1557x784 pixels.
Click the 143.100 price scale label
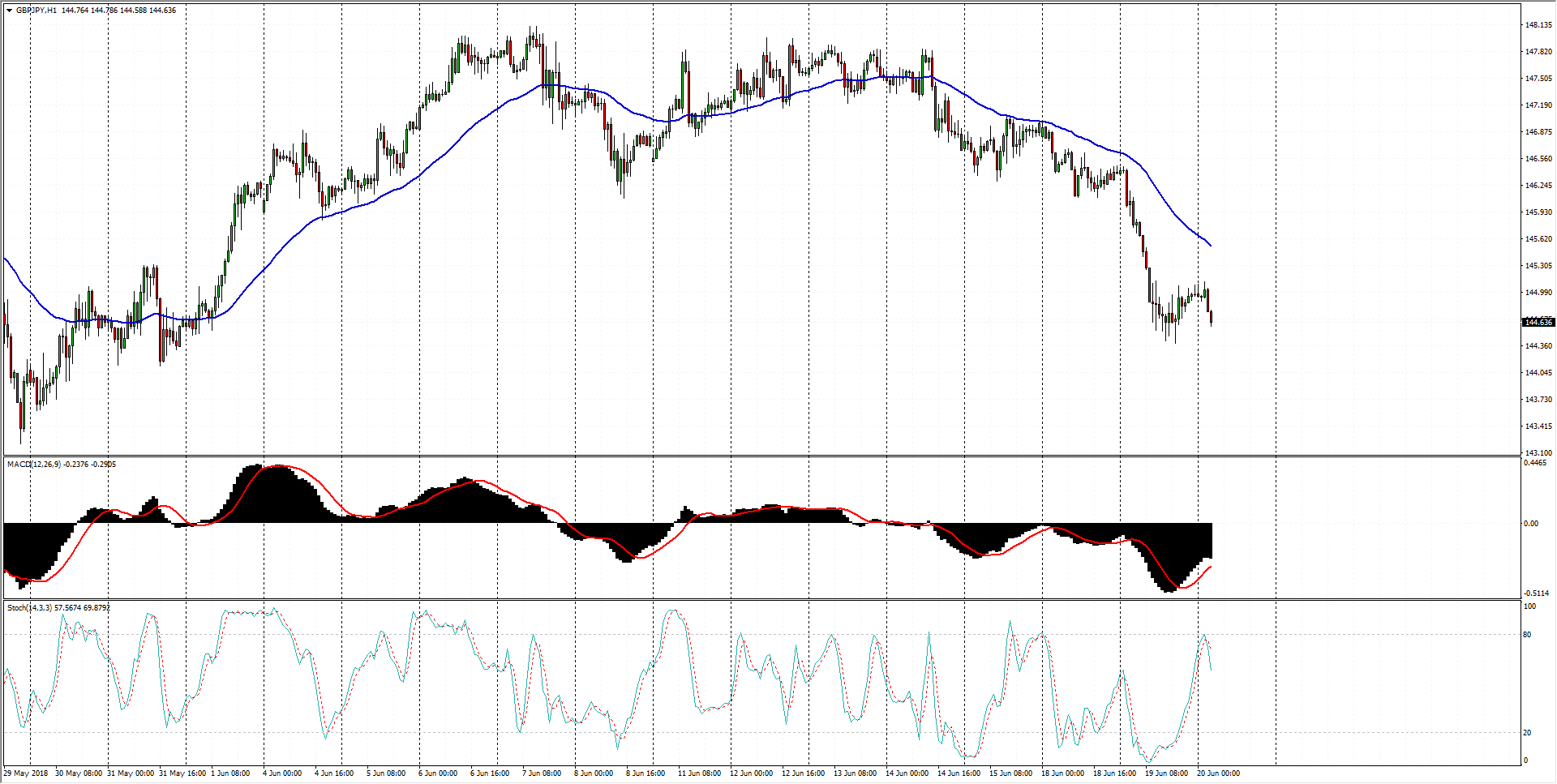(x=1538, y=452)
